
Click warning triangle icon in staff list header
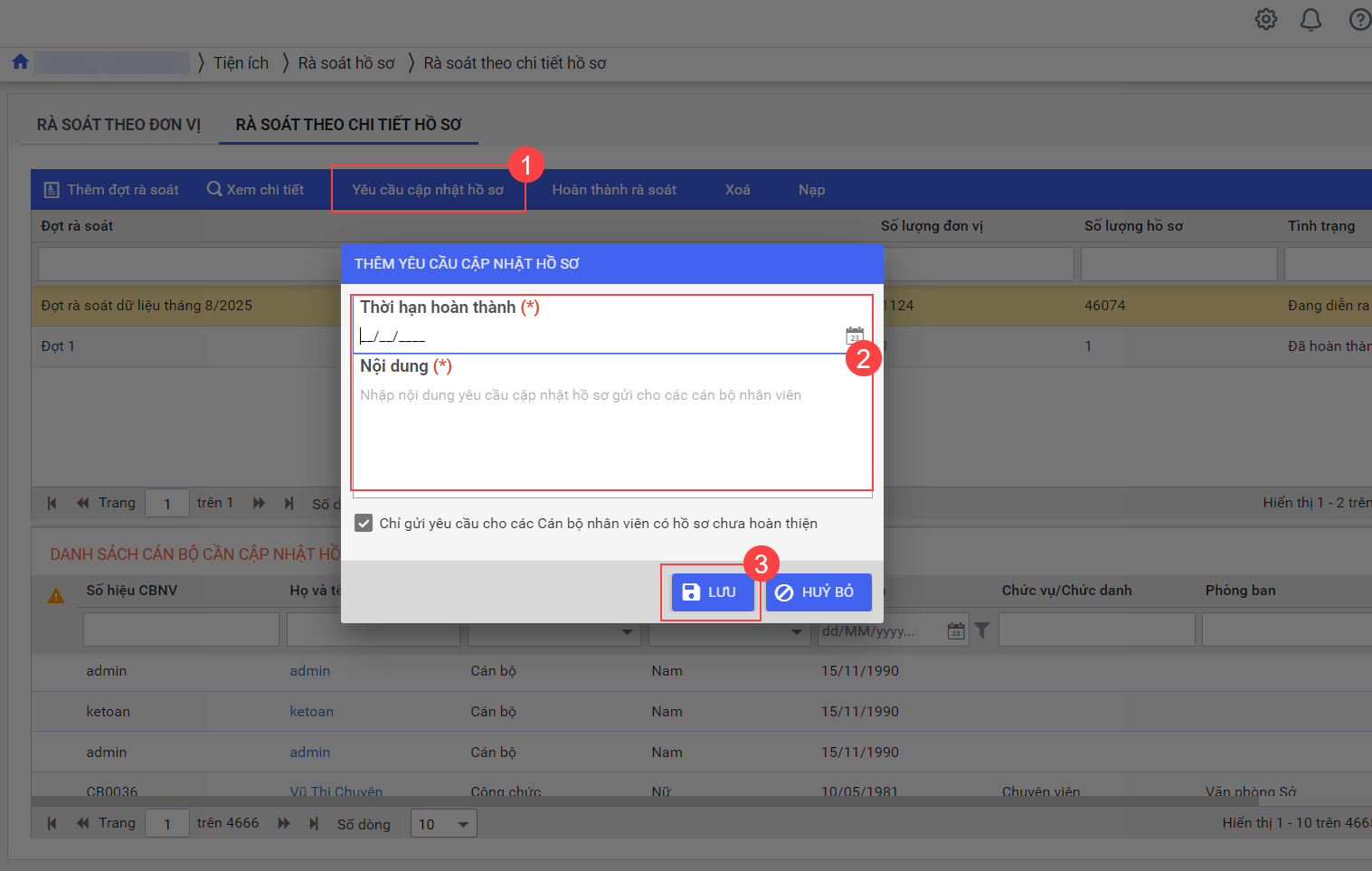(56, 595)
